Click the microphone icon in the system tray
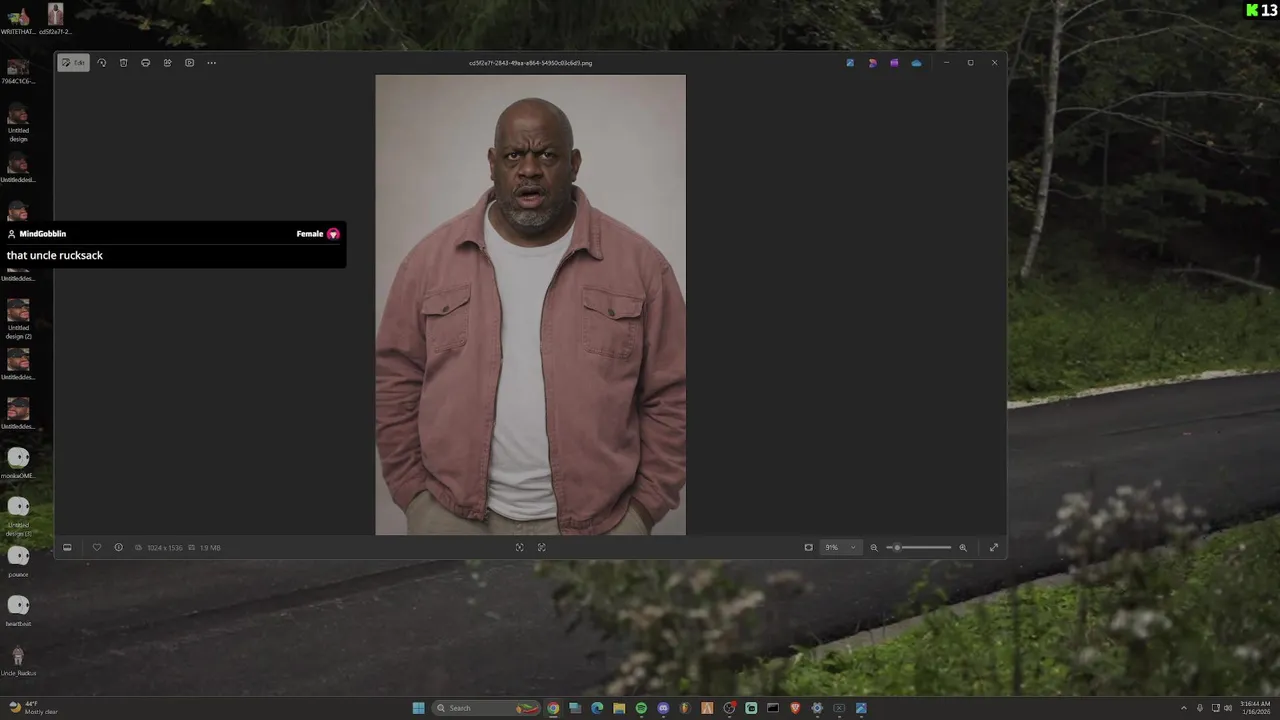This screenshot has width=1280, height=720. (1200, 708)
